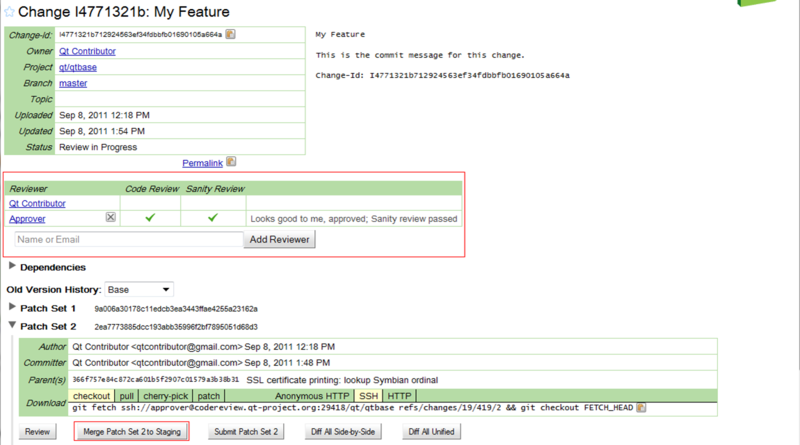Star this change with the star icon
The width and height of the screenshot is (800, 445).
[x=9, y=12]
